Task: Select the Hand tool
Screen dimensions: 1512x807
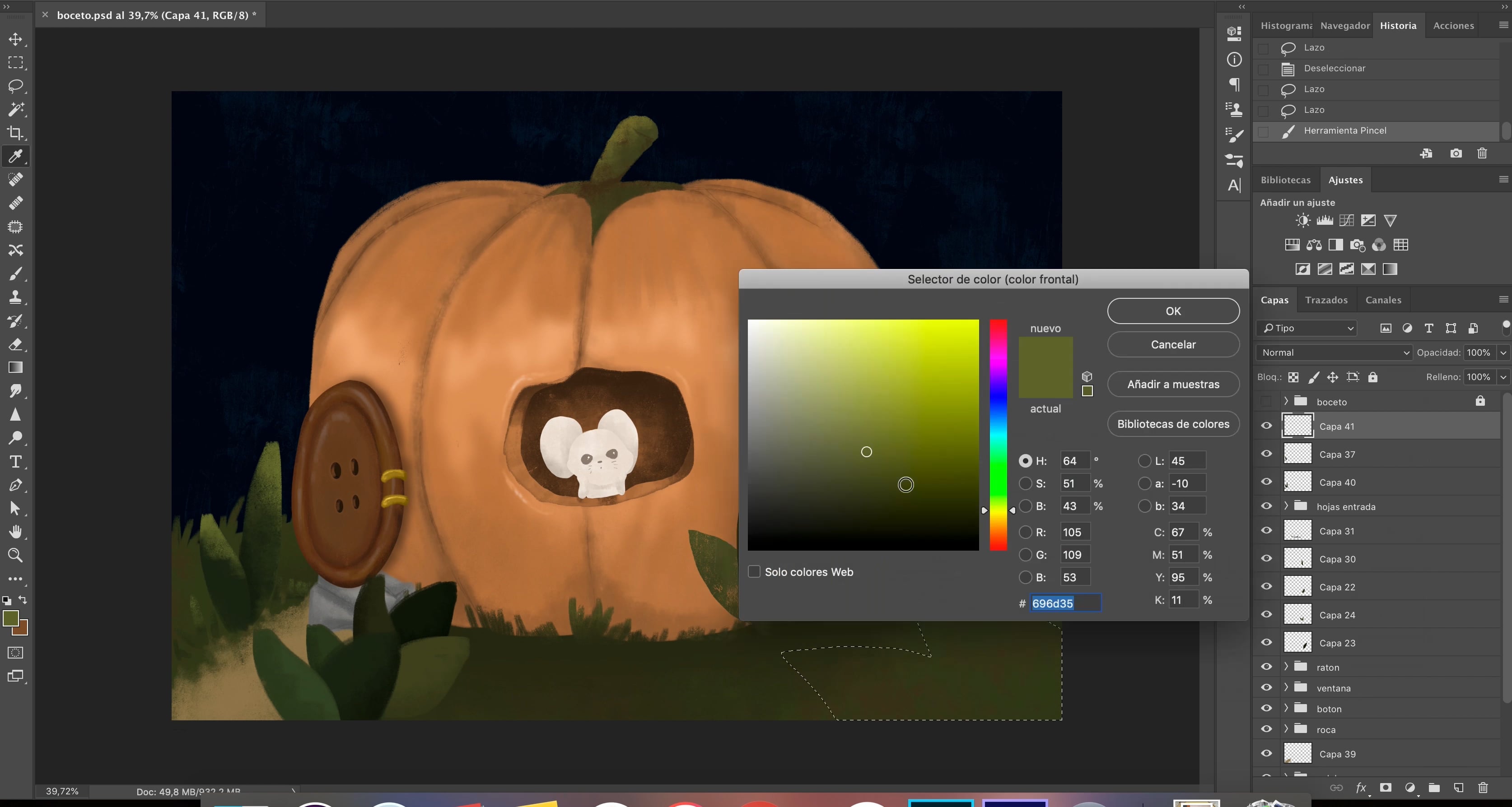Action: click(15, 532)
